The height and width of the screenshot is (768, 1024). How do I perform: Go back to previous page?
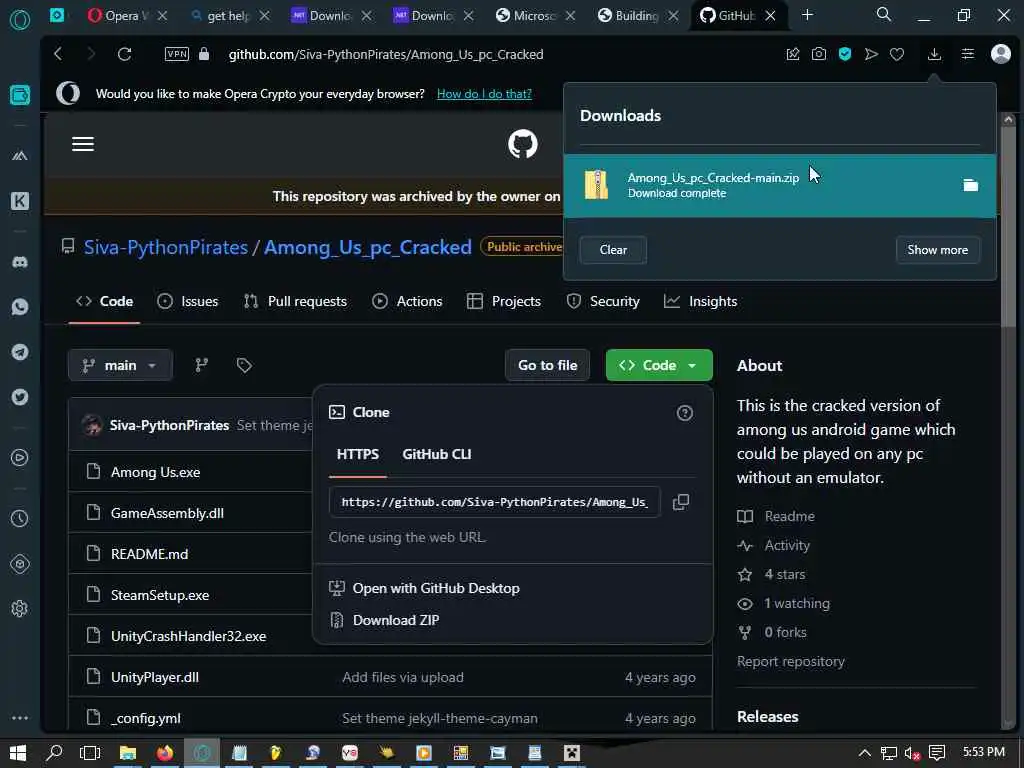coord(58,54)
